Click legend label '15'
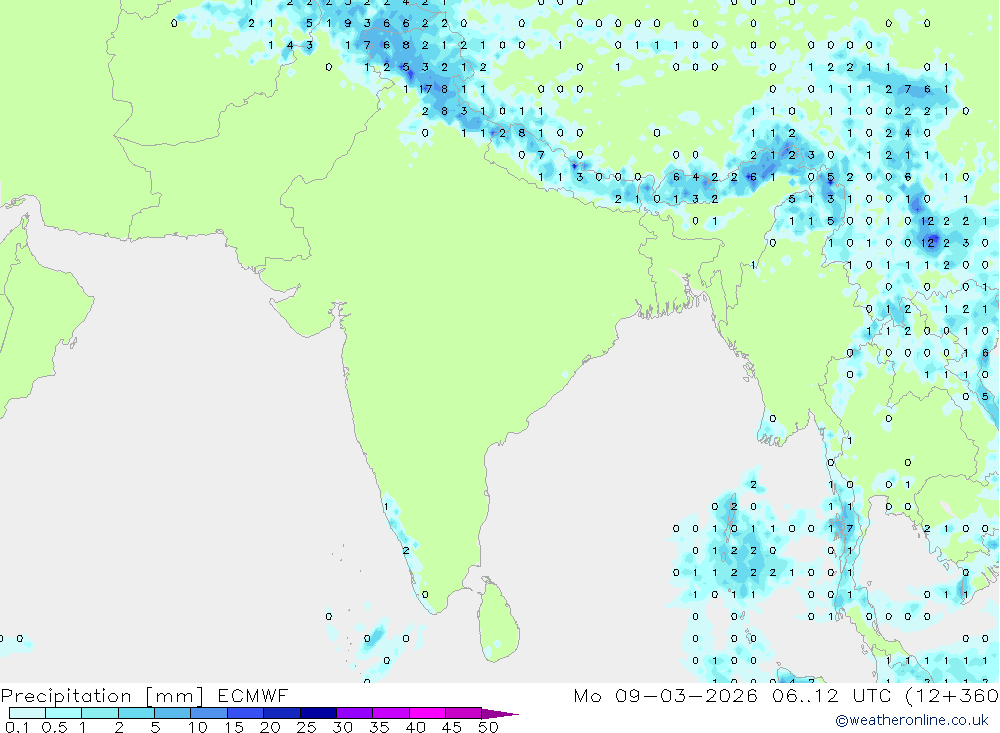The image size is (1000, 733). (x=234, y=727)
